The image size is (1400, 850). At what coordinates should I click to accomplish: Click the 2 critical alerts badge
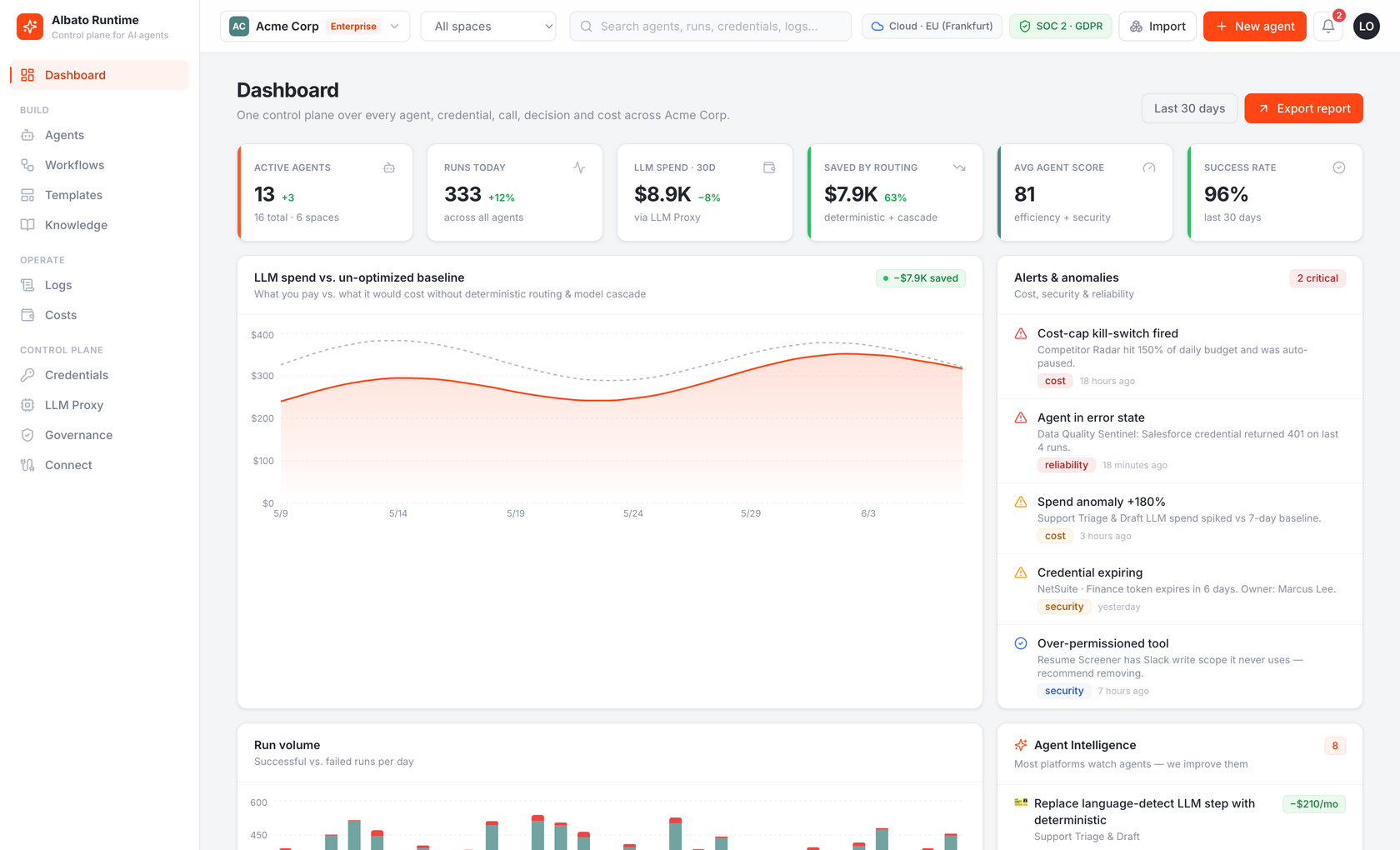point(1317,278)
